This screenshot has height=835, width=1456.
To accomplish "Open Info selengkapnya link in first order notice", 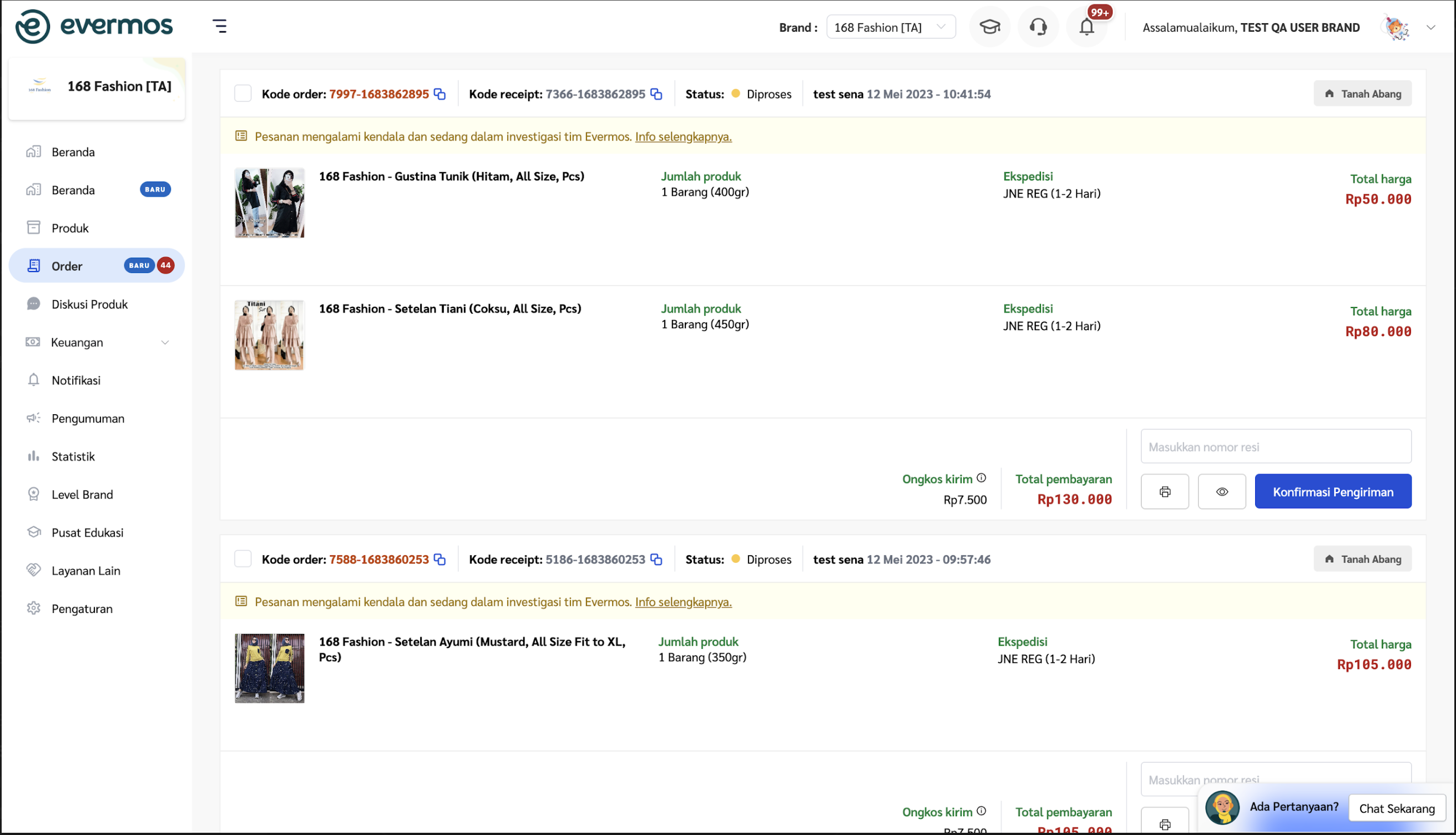I will pyautogui.click(x=683, y=137).
